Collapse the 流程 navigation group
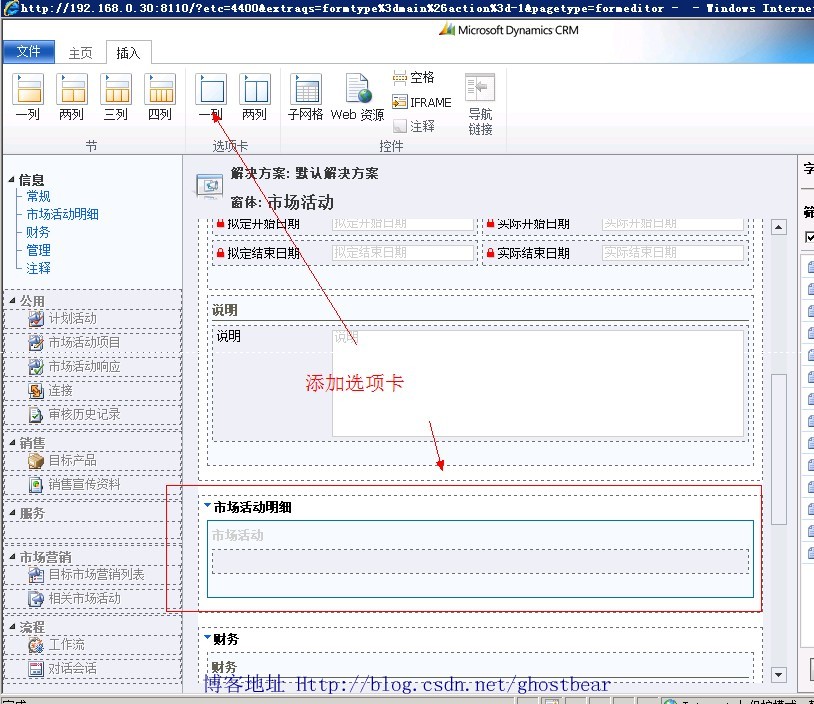 click(x=12, y=627)
